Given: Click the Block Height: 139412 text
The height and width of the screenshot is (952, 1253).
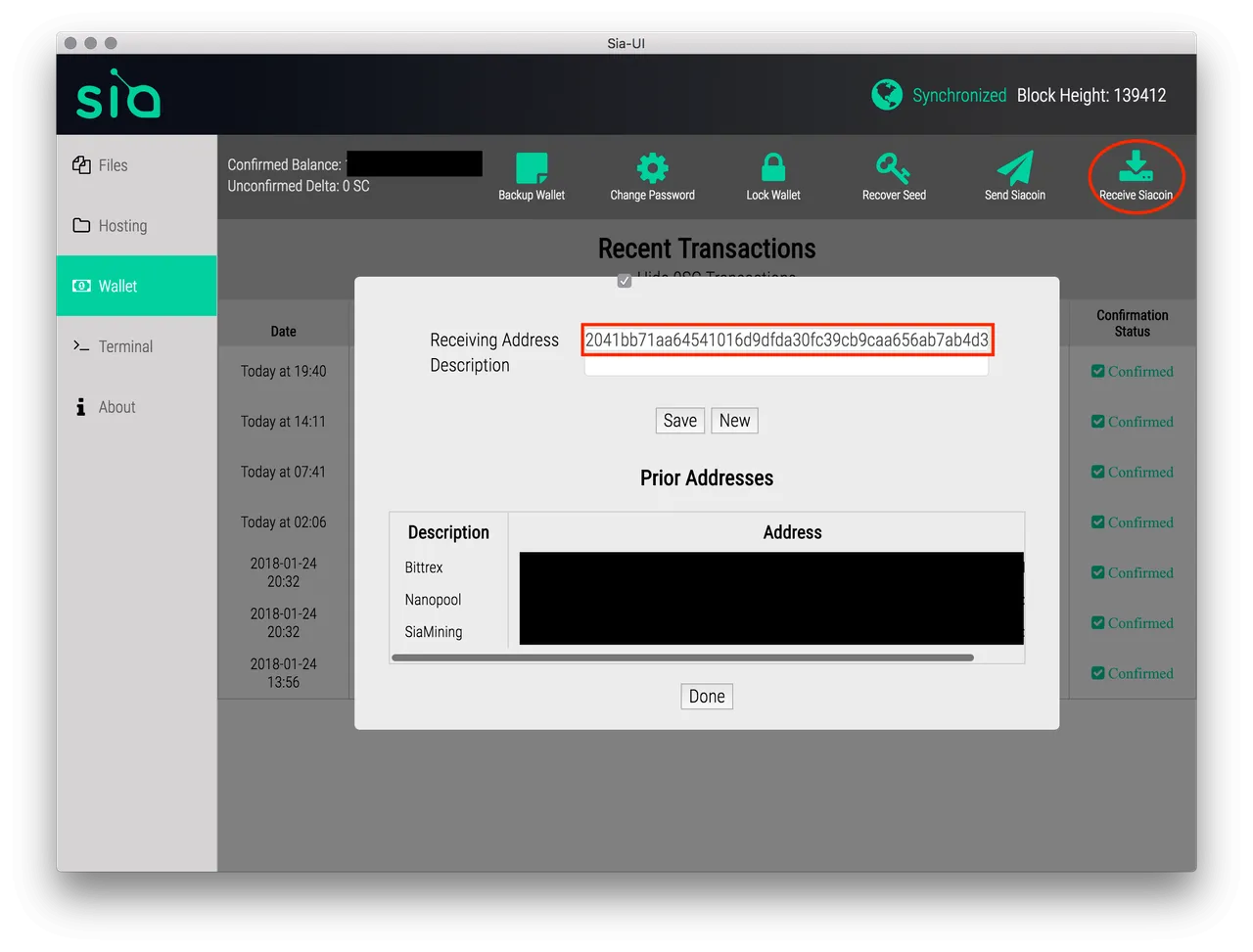Looking at the screenshot, I should point(1091,95).
